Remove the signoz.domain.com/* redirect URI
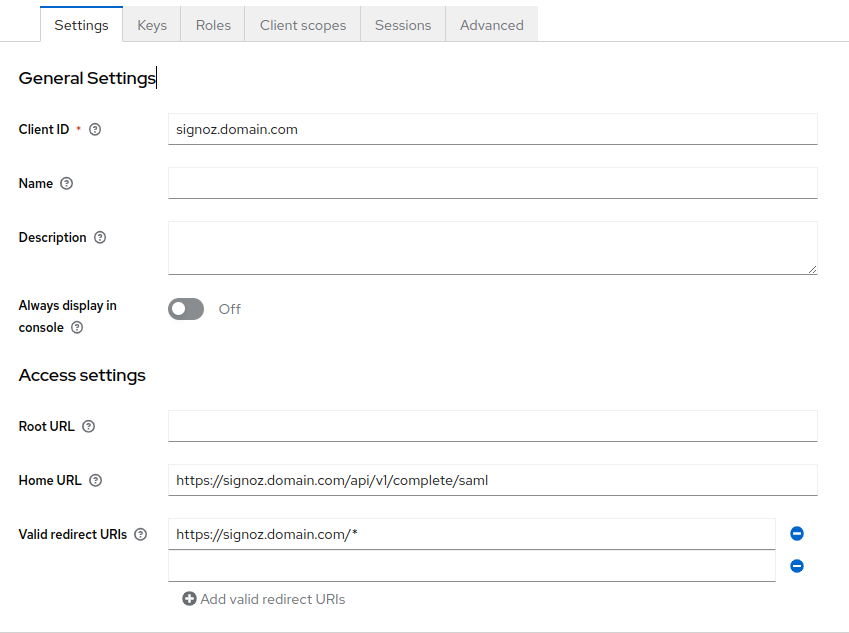 pos(797,534)
